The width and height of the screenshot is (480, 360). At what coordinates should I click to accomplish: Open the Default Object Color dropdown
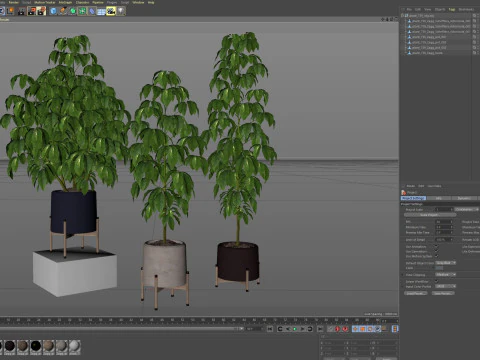click(445, 263)
